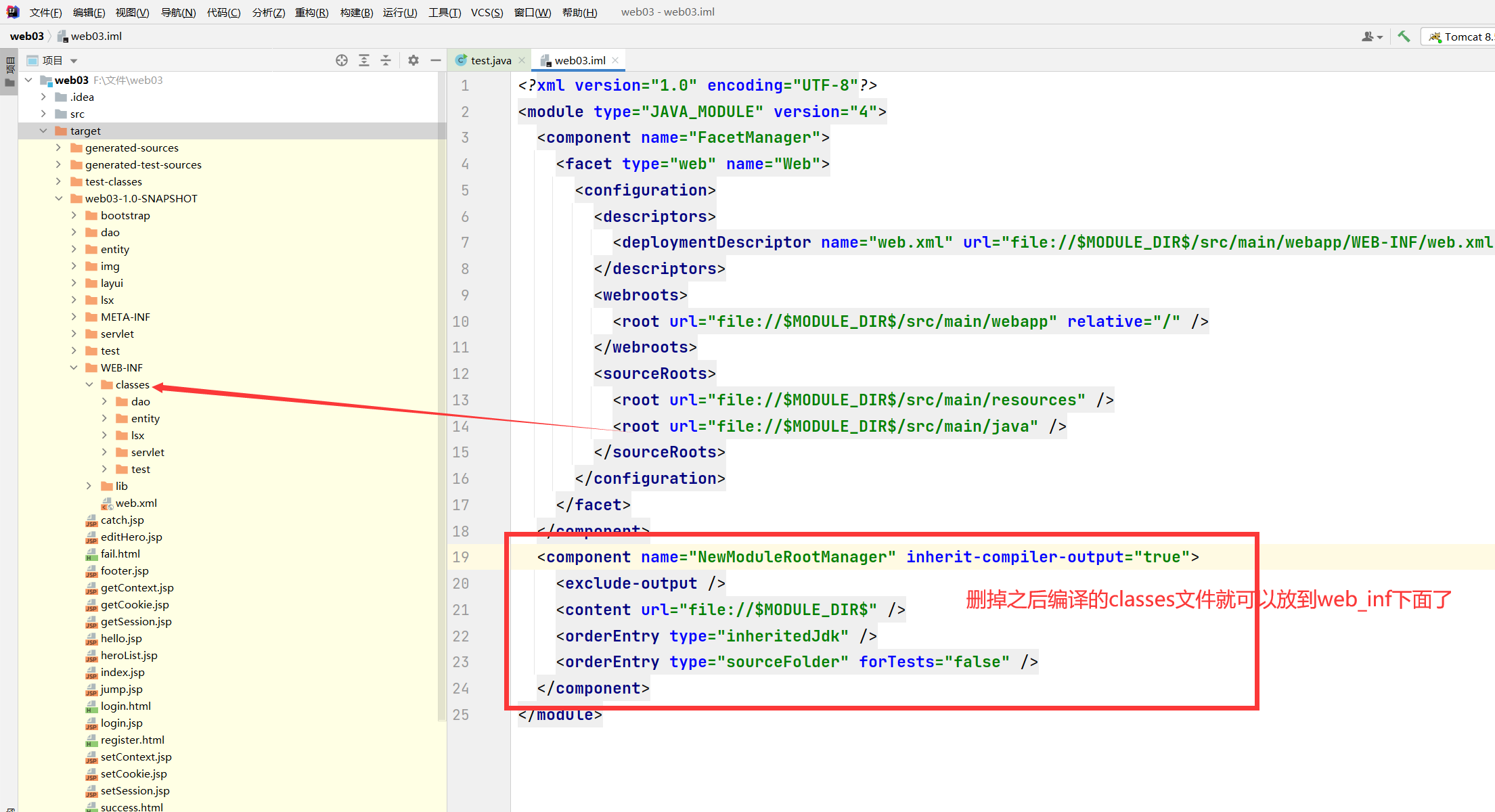Collapse the target folder

pos(43,131)
